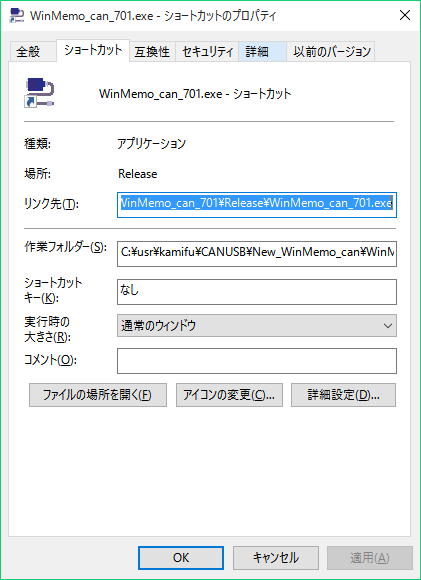Switch to the 全般 tab

28,52
